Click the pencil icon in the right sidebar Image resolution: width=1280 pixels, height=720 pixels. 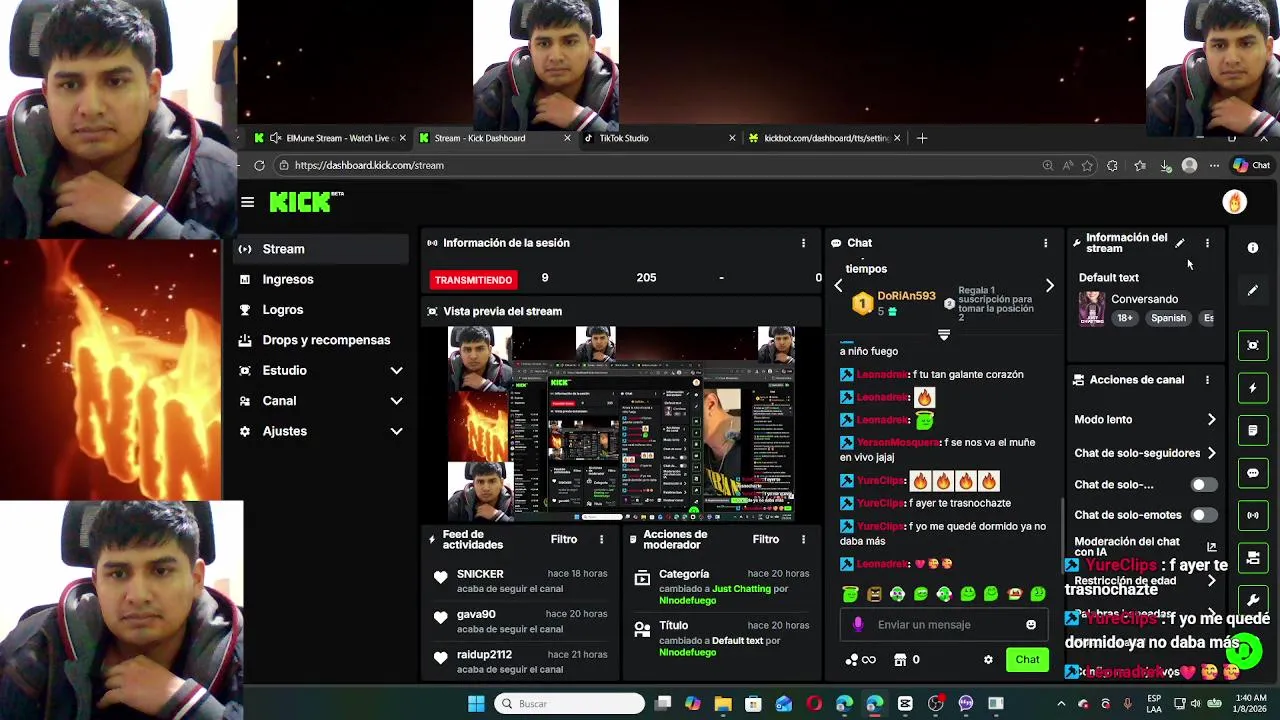coord(1253,290)
